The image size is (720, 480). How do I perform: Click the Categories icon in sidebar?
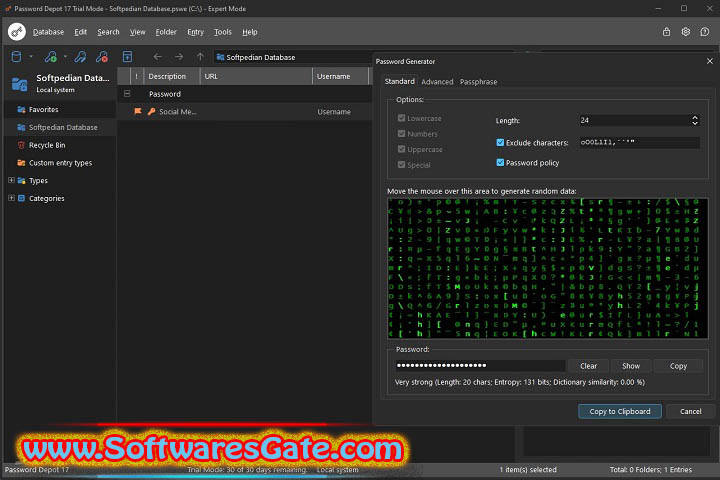[x=21, y=198]
